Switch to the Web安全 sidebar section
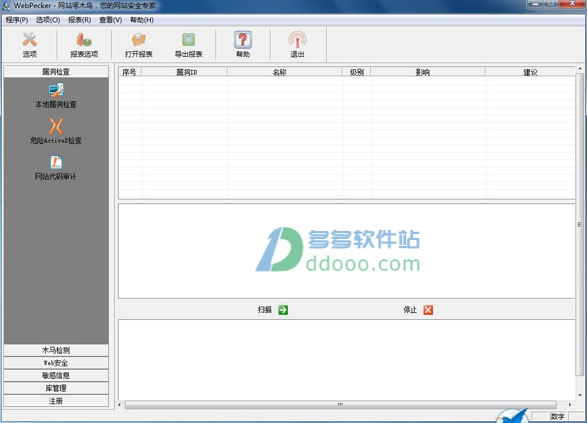The image size is (587, 423). tap(56, 363)
